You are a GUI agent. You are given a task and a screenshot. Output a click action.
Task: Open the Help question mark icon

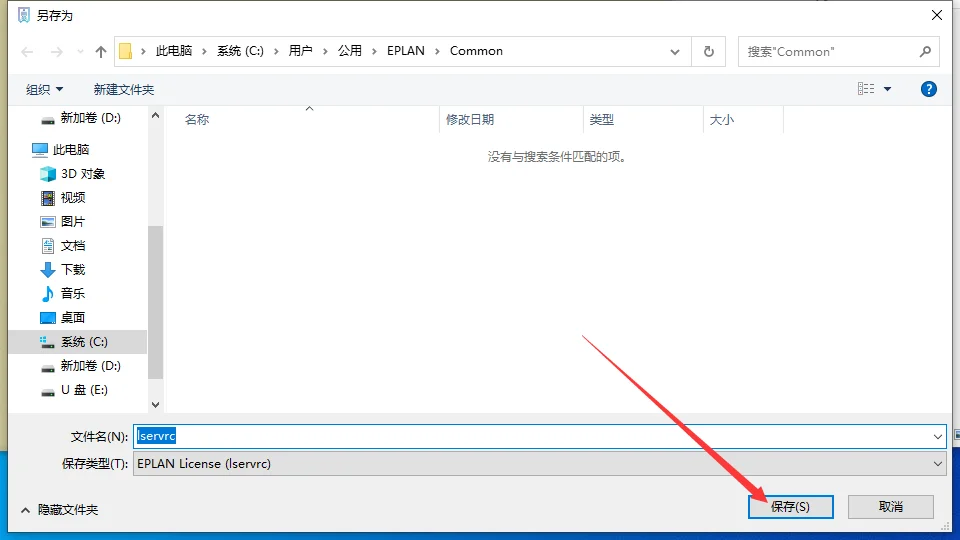pyautogui.click(x=928, y=89)
